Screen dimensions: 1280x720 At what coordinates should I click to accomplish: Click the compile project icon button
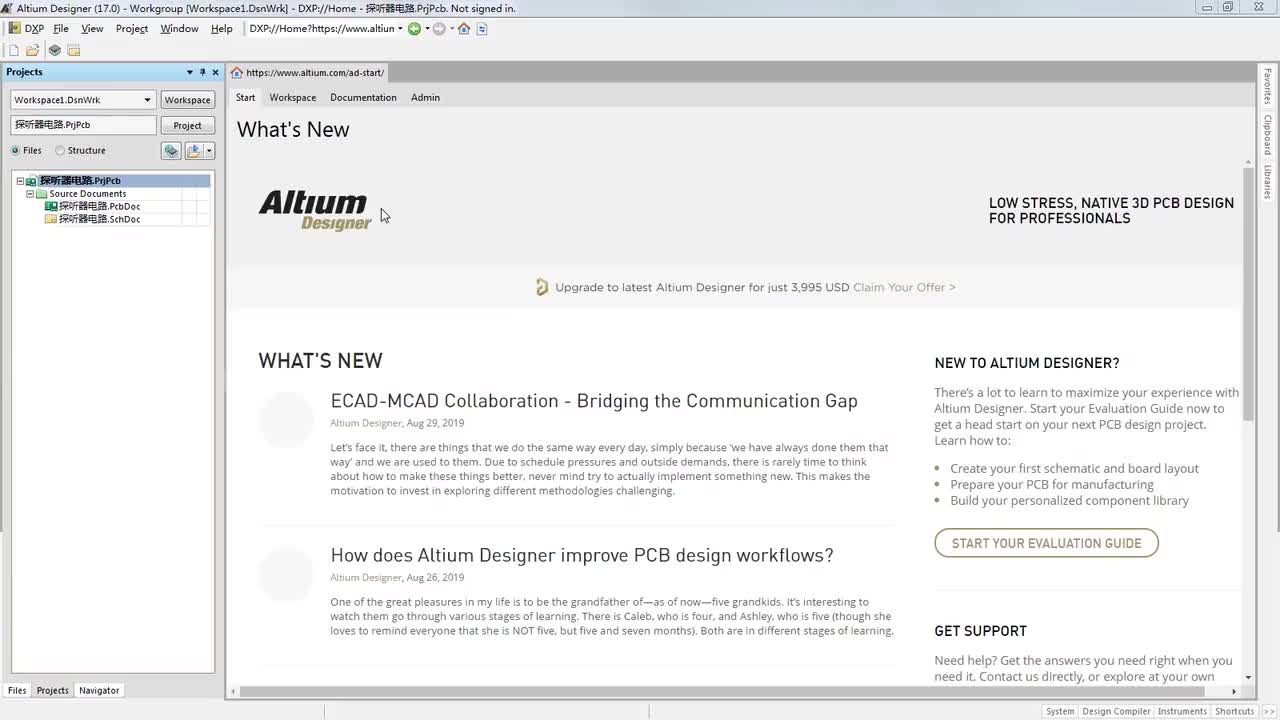[x=171, y=150]
